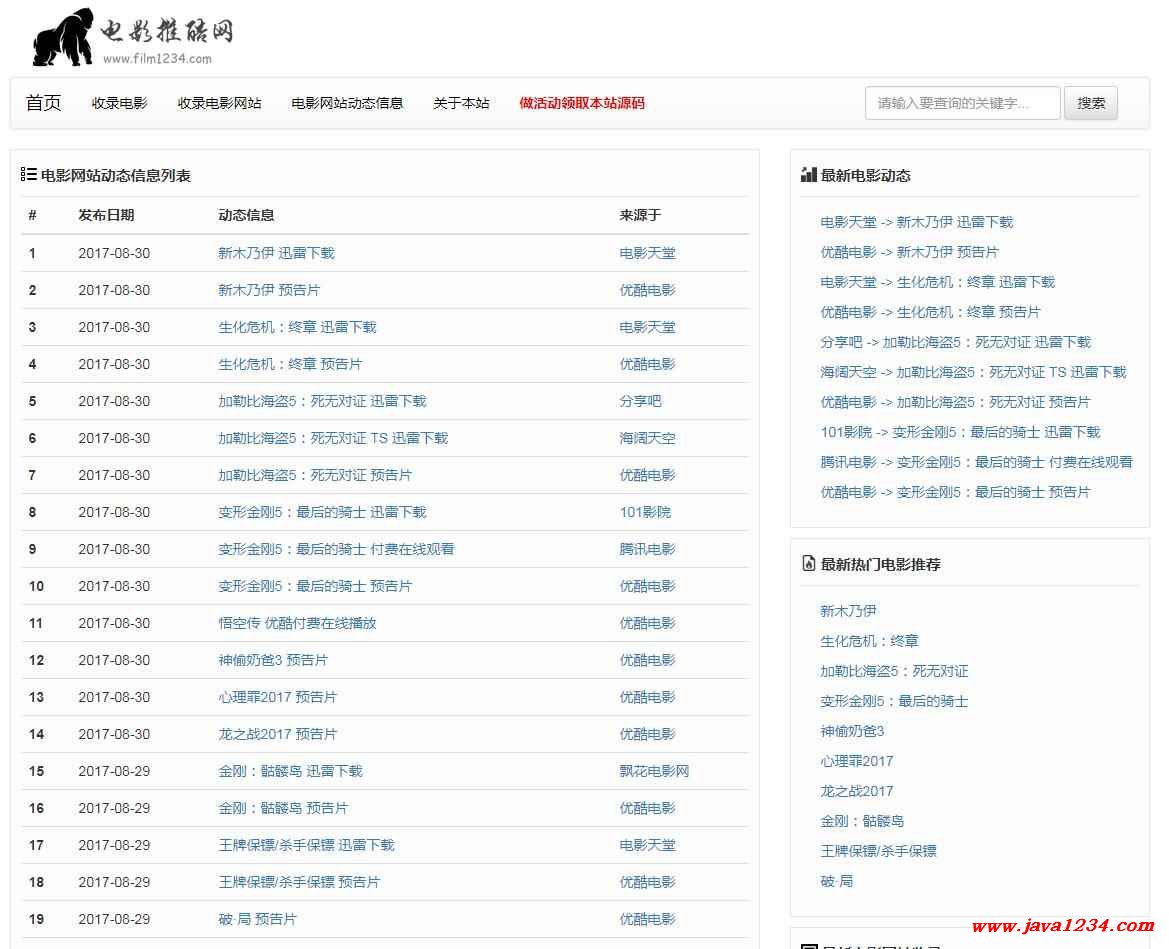The image size is (1169, 949).
Task: Open sidebar link 101影院 -> 变形金刚5 迅雷下载
Action: (x=960, y=432)
